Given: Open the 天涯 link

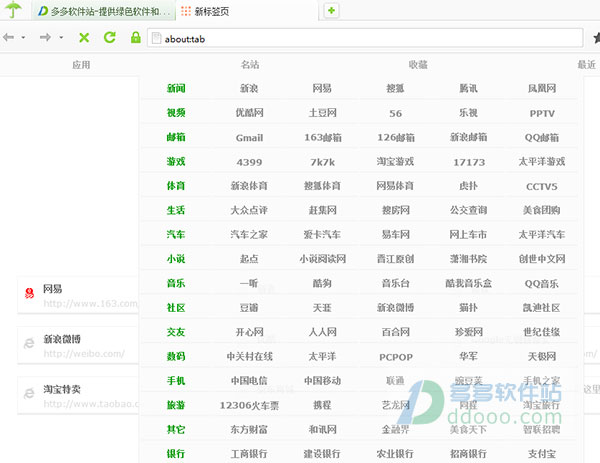Looking at the screenshot, I should click(322, 308).
